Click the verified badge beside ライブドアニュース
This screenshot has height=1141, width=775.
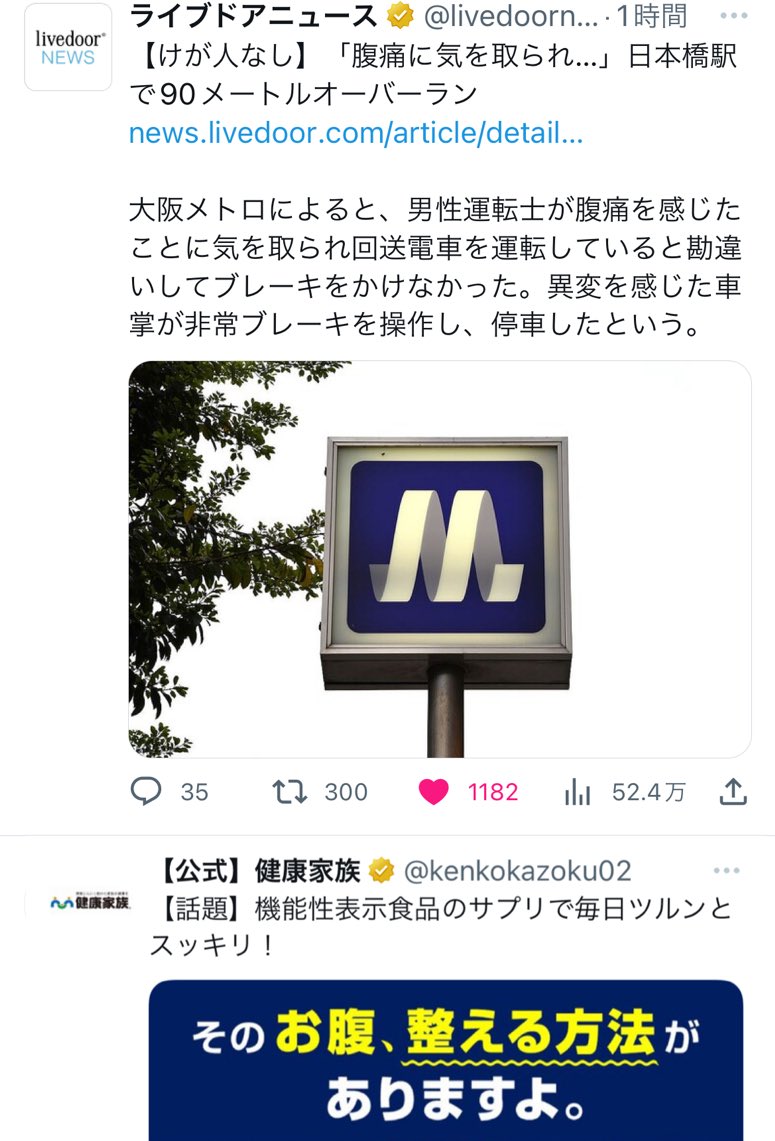point(399,15)
